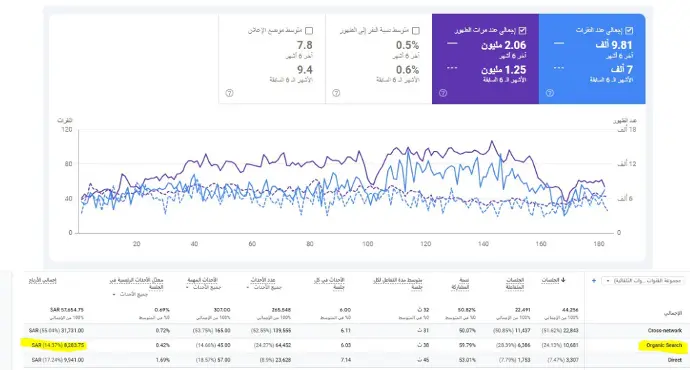Click previous average position value 9.4
Screen dimensions: 690x370
(x=305, y=70)
